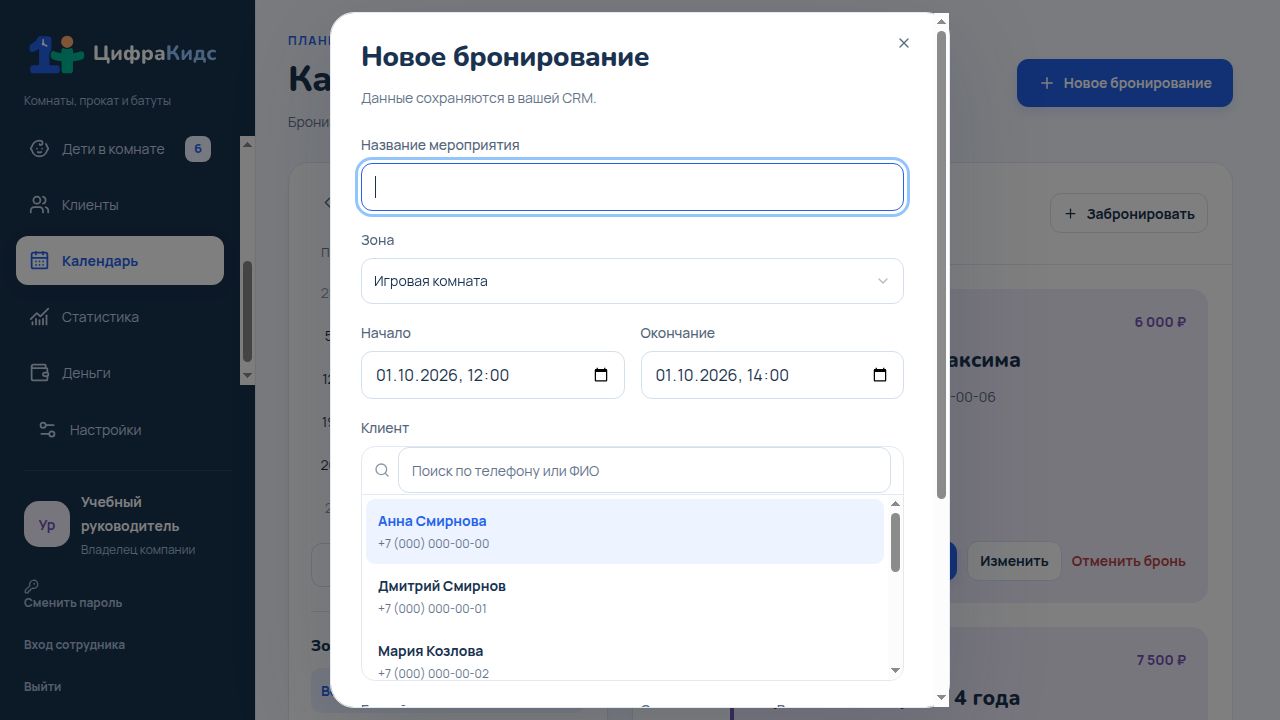Click the dialog's vertical scrollbar thumb

(x=941, y=265)
